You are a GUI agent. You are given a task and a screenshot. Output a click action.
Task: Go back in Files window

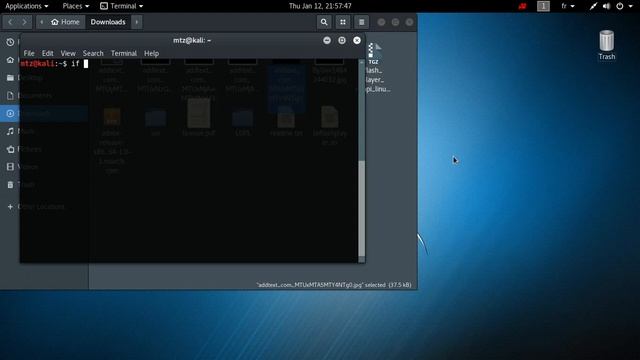[10, 22]
